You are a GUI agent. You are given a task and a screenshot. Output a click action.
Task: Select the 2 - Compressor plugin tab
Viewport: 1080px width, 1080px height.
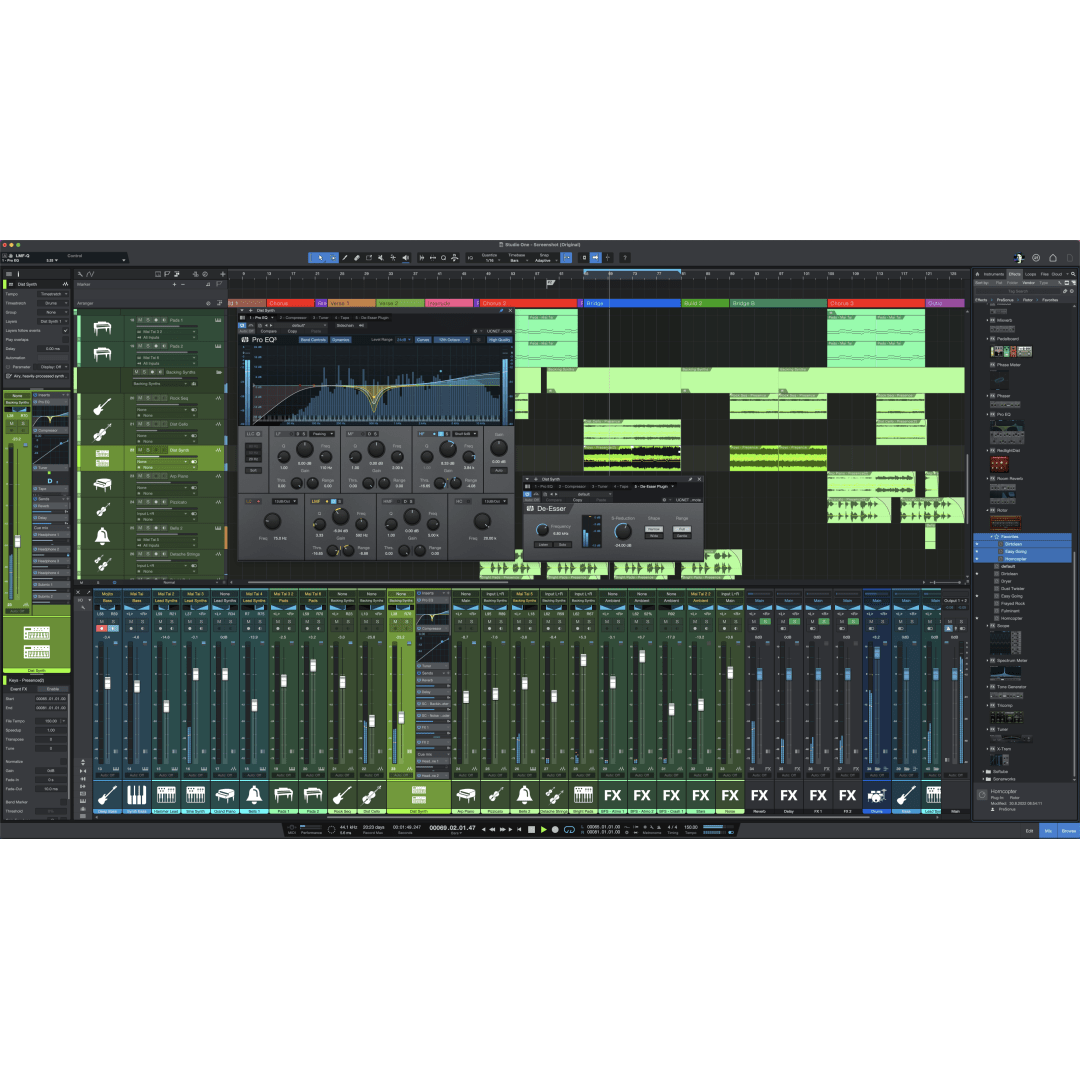point(293,318)
